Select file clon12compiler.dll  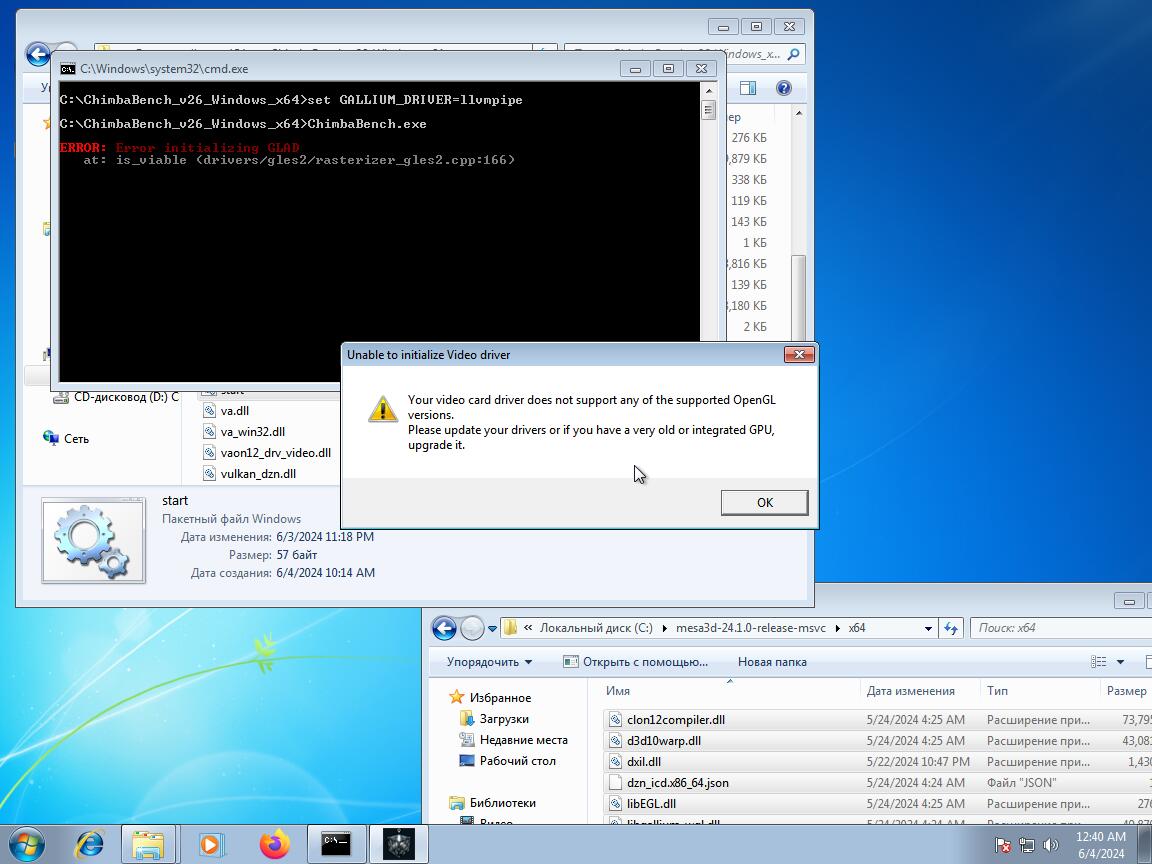(676, 720)
